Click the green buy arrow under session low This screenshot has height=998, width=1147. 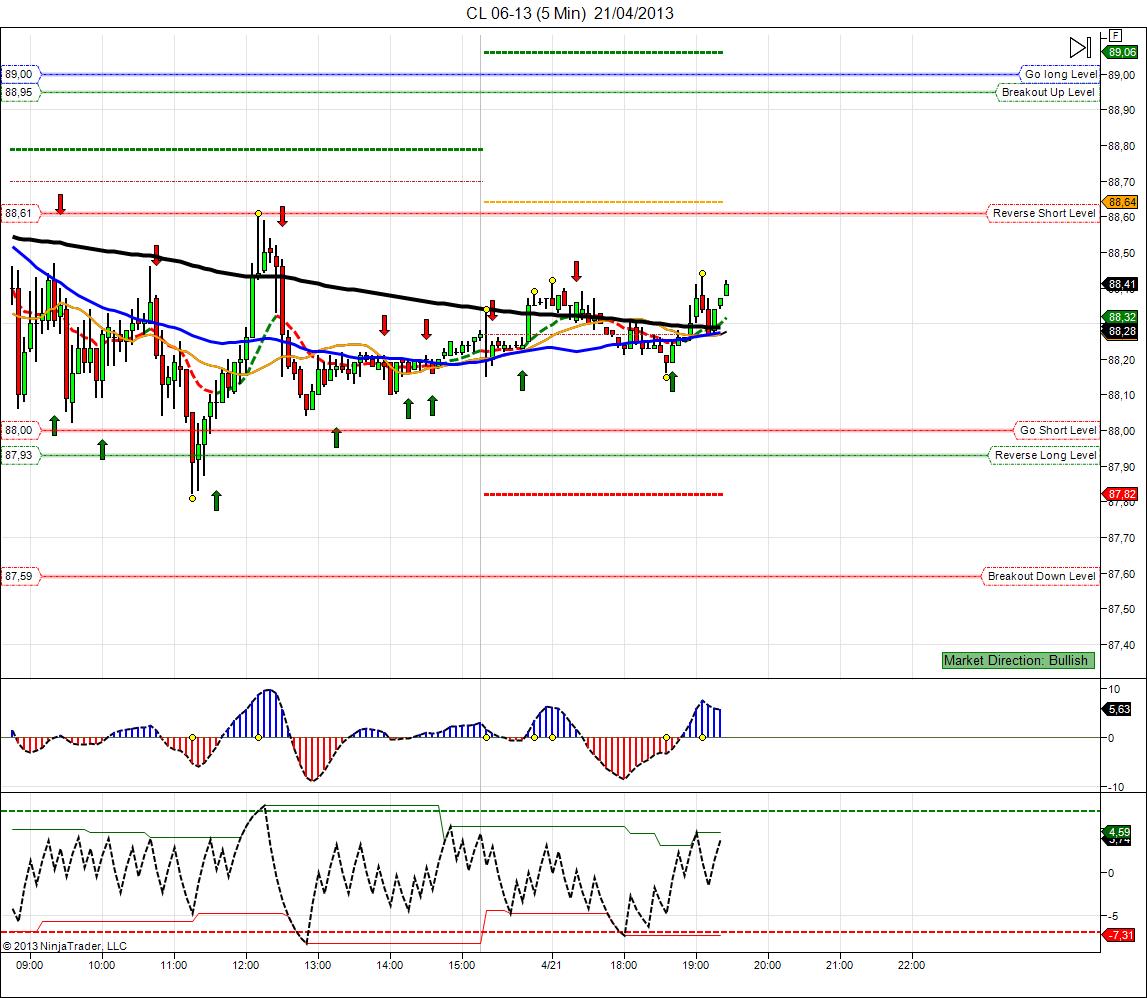tap(216, 500)
